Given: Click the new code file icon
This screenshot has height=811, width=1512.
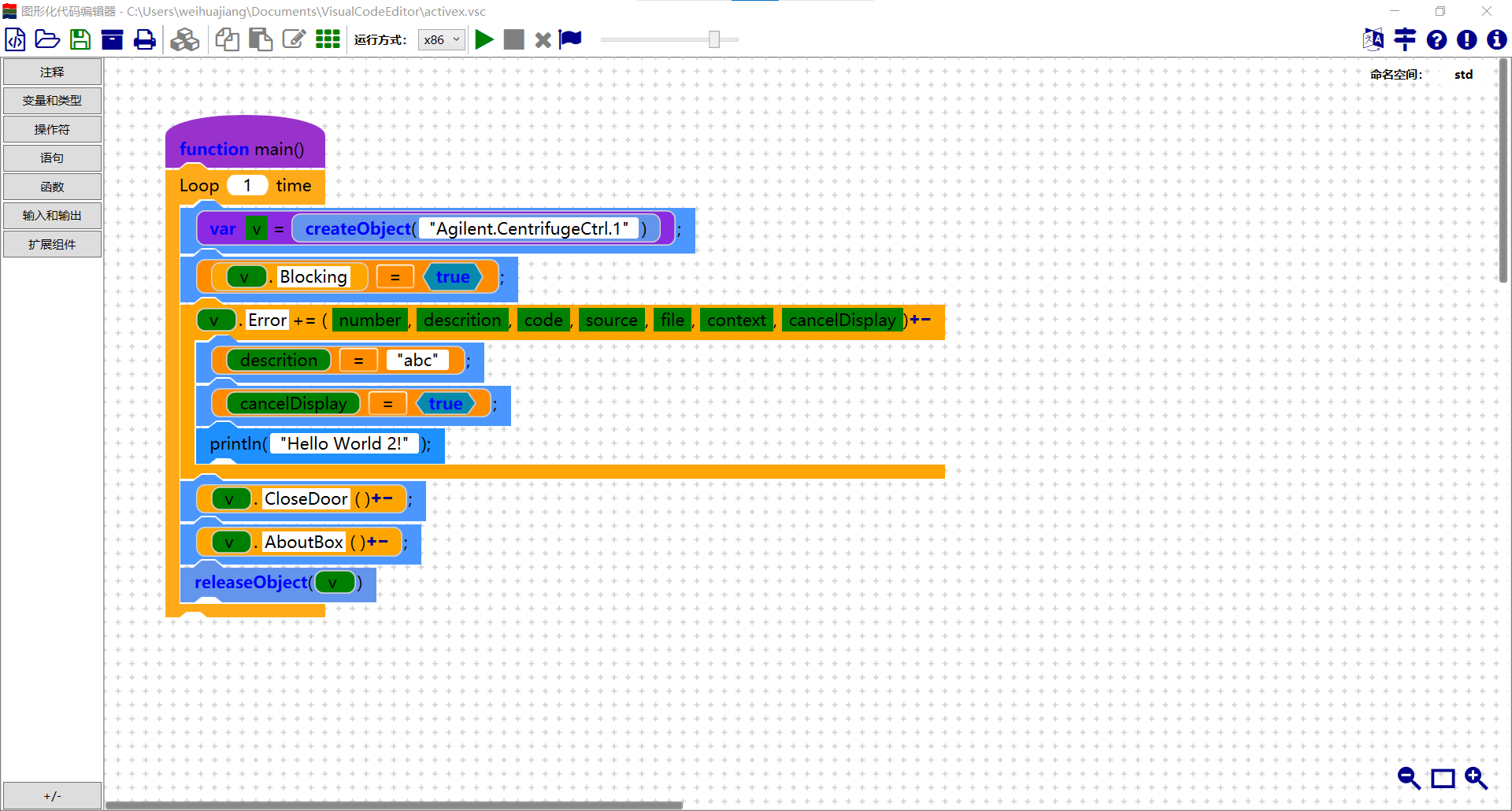Looking at the screenshot, I should (x=15, y=39).
